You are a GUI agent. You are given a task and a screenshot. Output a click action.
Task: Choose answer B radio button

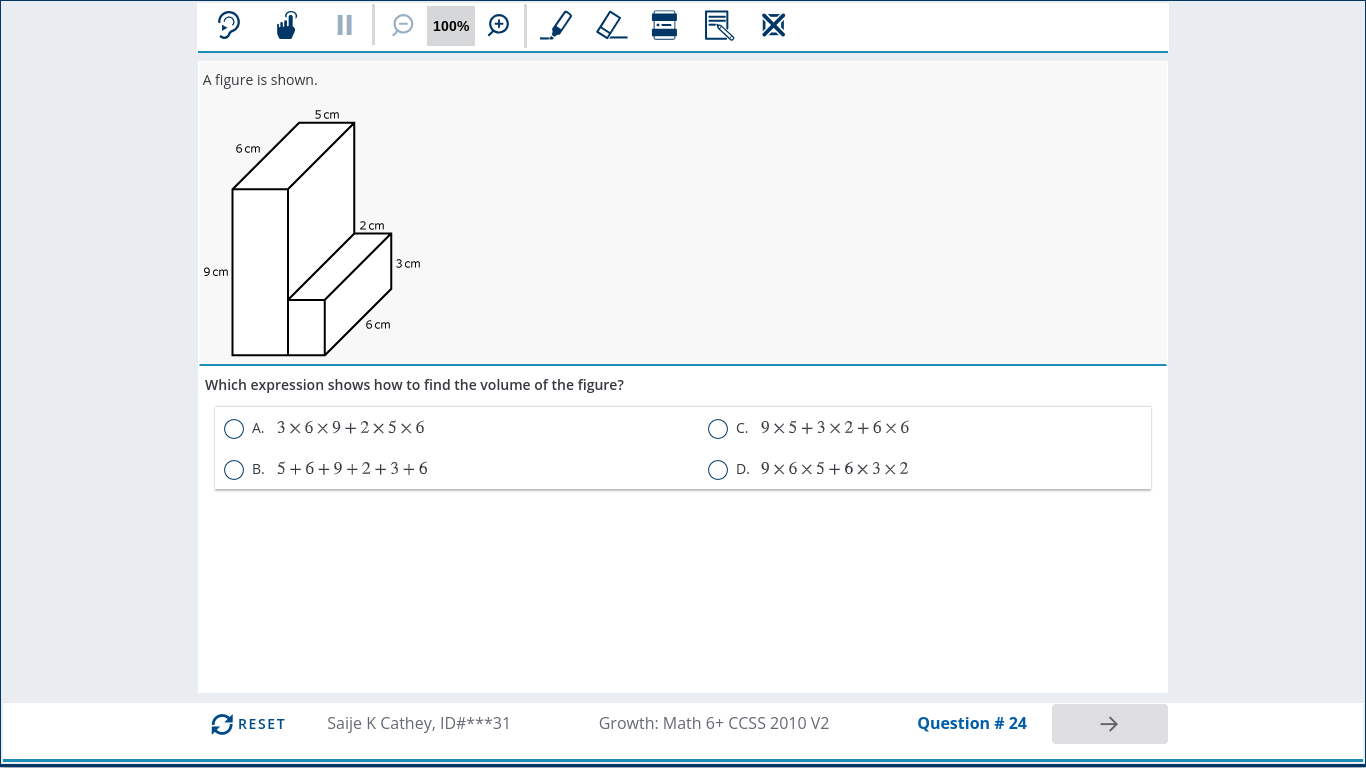coord(234,470)
